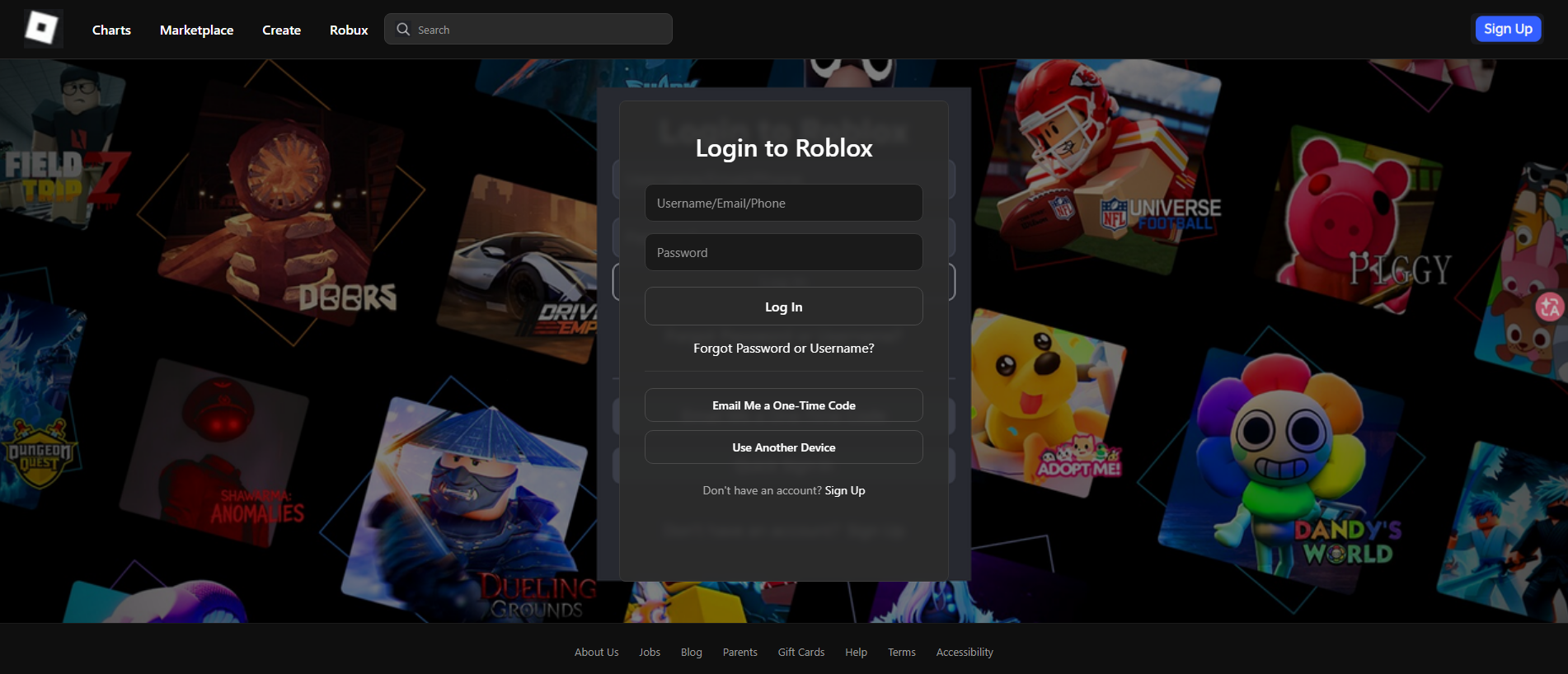Open Help footer link
Screen dimensions: 1568x674
[x=856, y=652]
